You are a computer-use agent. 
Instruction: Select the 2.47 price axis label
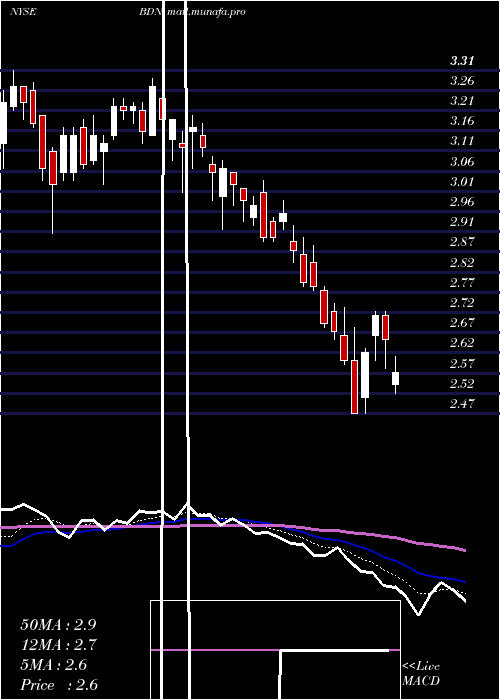click(x=462, y=404)
